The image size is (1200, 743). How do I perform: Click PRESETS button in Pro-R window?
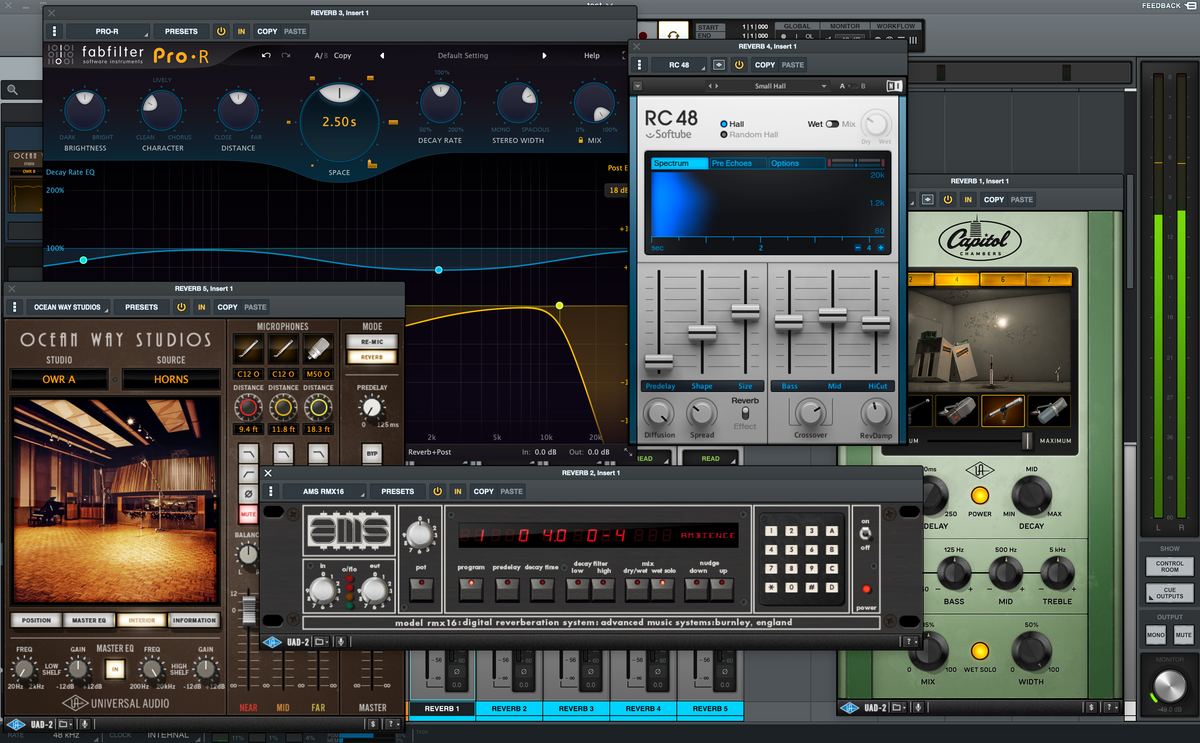181,31
